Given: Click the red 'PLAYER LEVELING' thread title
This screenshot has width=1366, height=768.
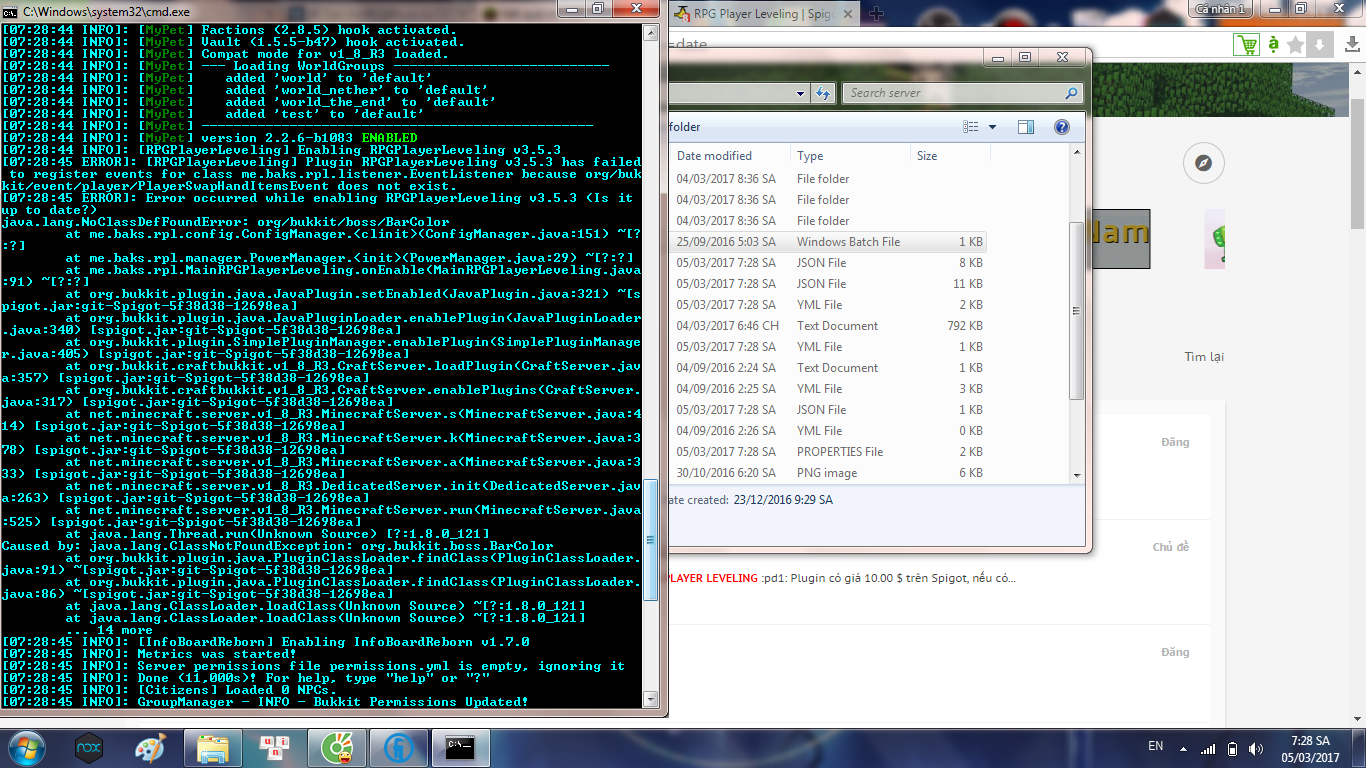Looking at the screenshot, I should (x=711, y=578).
